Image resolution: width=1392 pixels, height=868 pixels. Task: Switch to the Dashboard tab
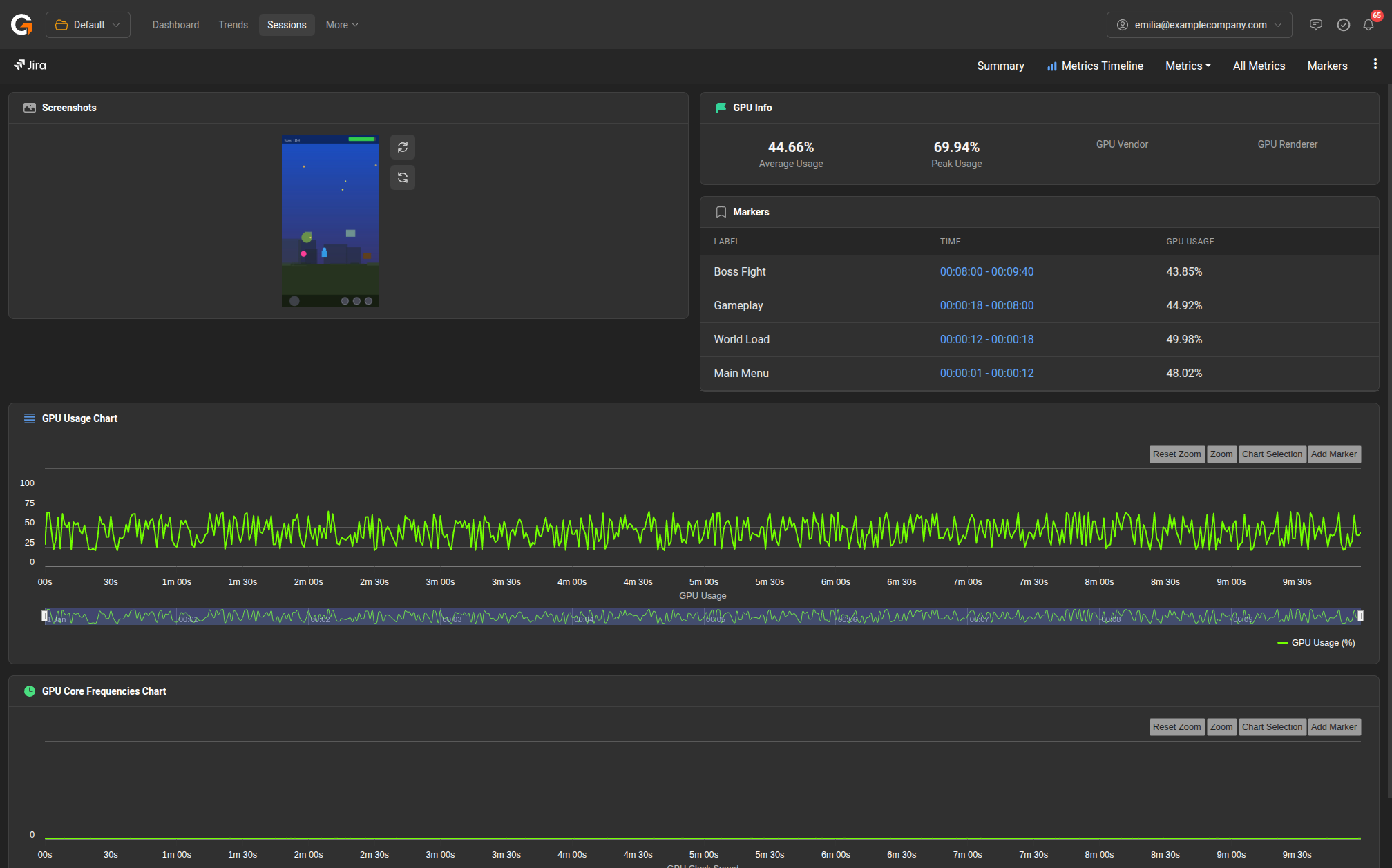[x=175, y=25]
